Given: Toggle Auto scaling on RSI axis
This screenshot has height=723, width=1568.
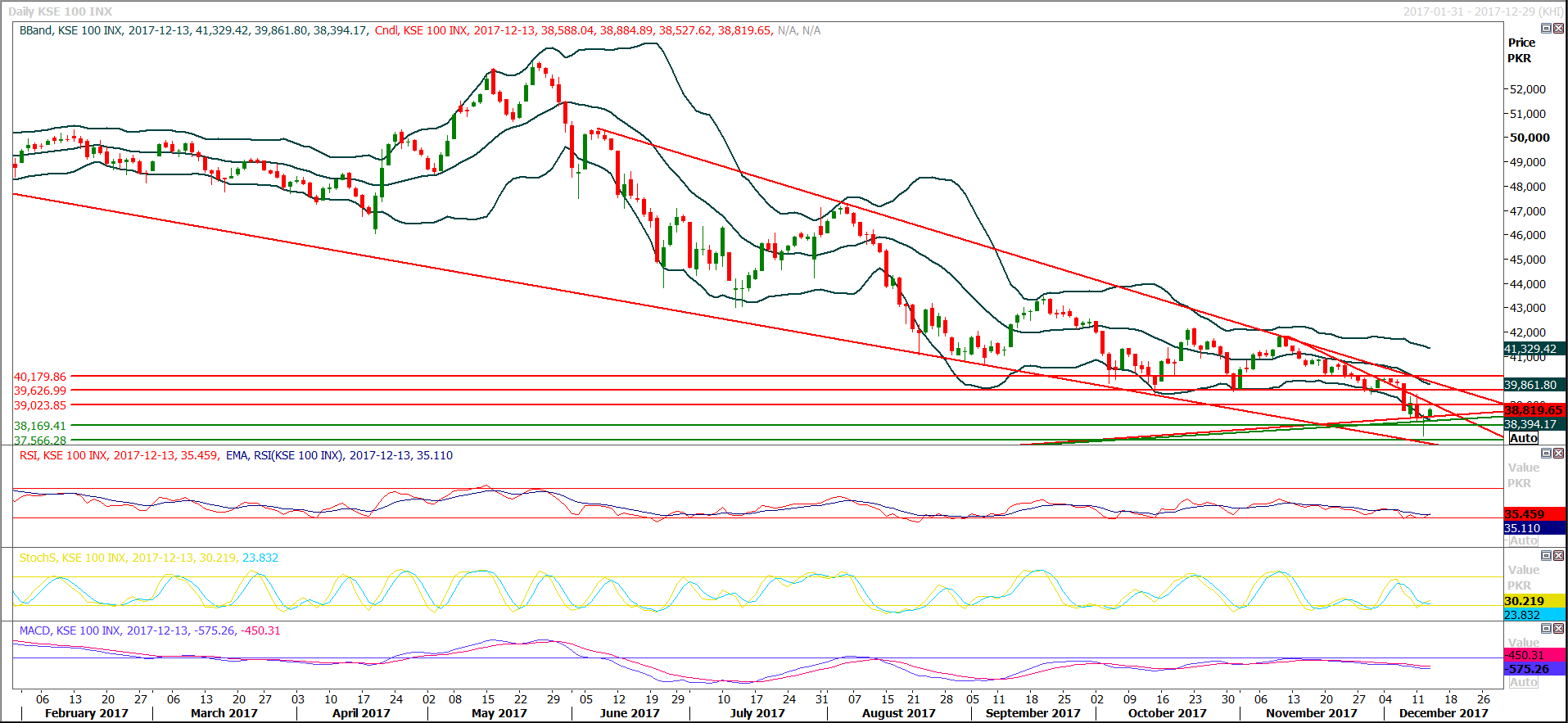Looking at the screenshot, I should tap(1523, 540).
